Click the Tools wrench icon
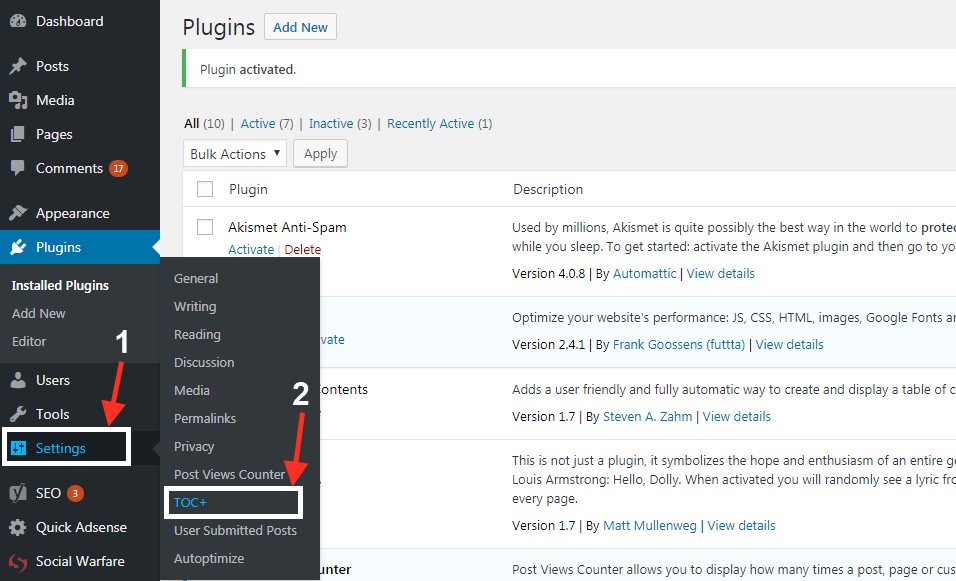The width and height of the screenshot is (956, 581). tap(18, 414)
